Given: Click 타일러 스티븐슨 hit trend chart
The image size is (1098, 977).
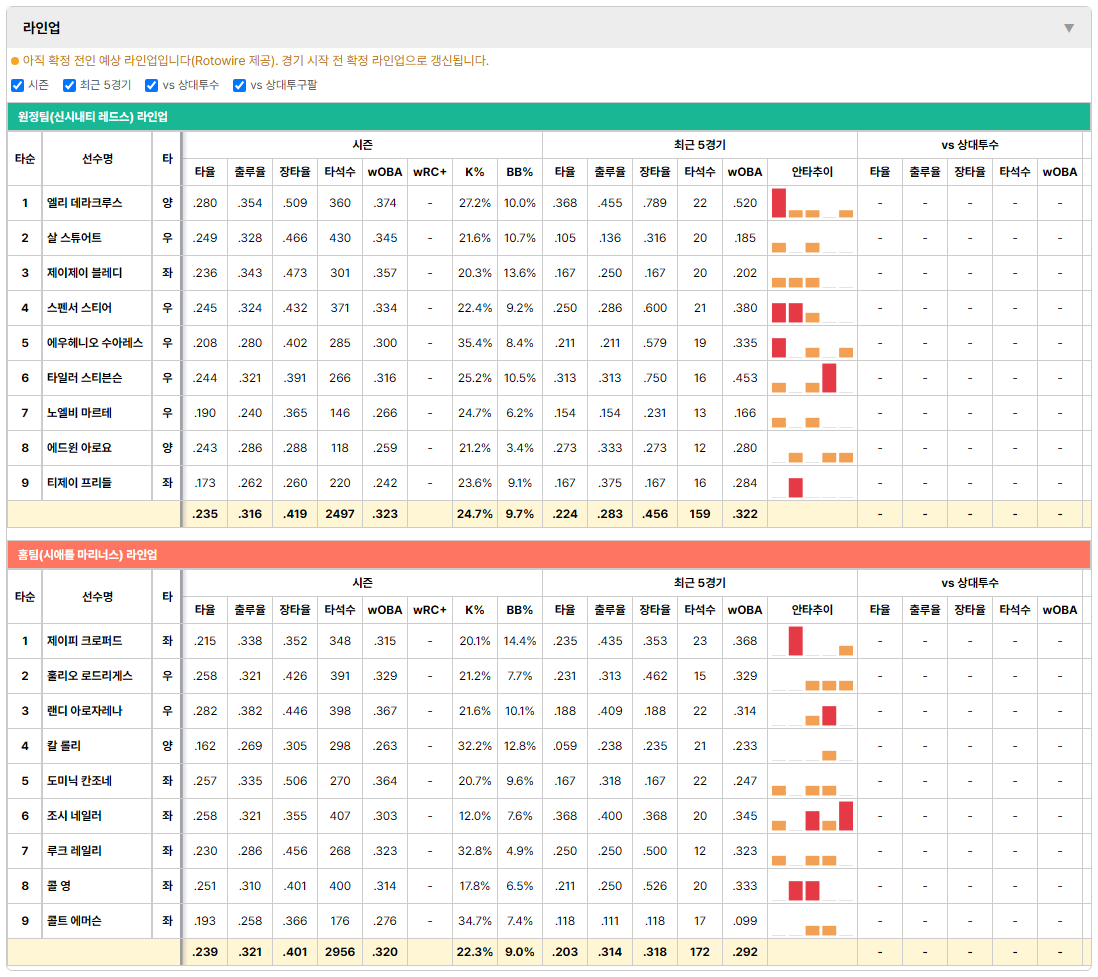Looking at the screenshot, I should click(812, 378).
